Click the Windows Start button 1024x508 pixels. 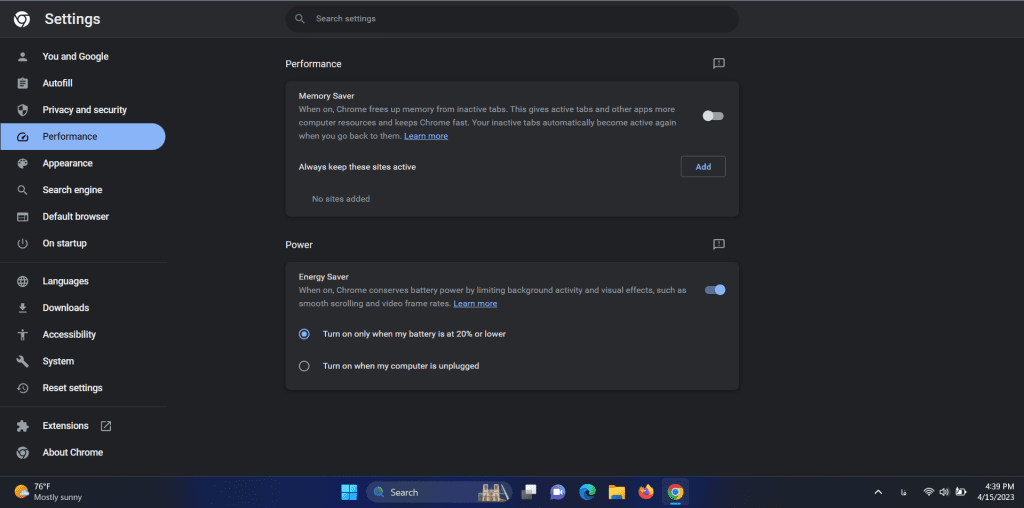(x=349, y=492)
